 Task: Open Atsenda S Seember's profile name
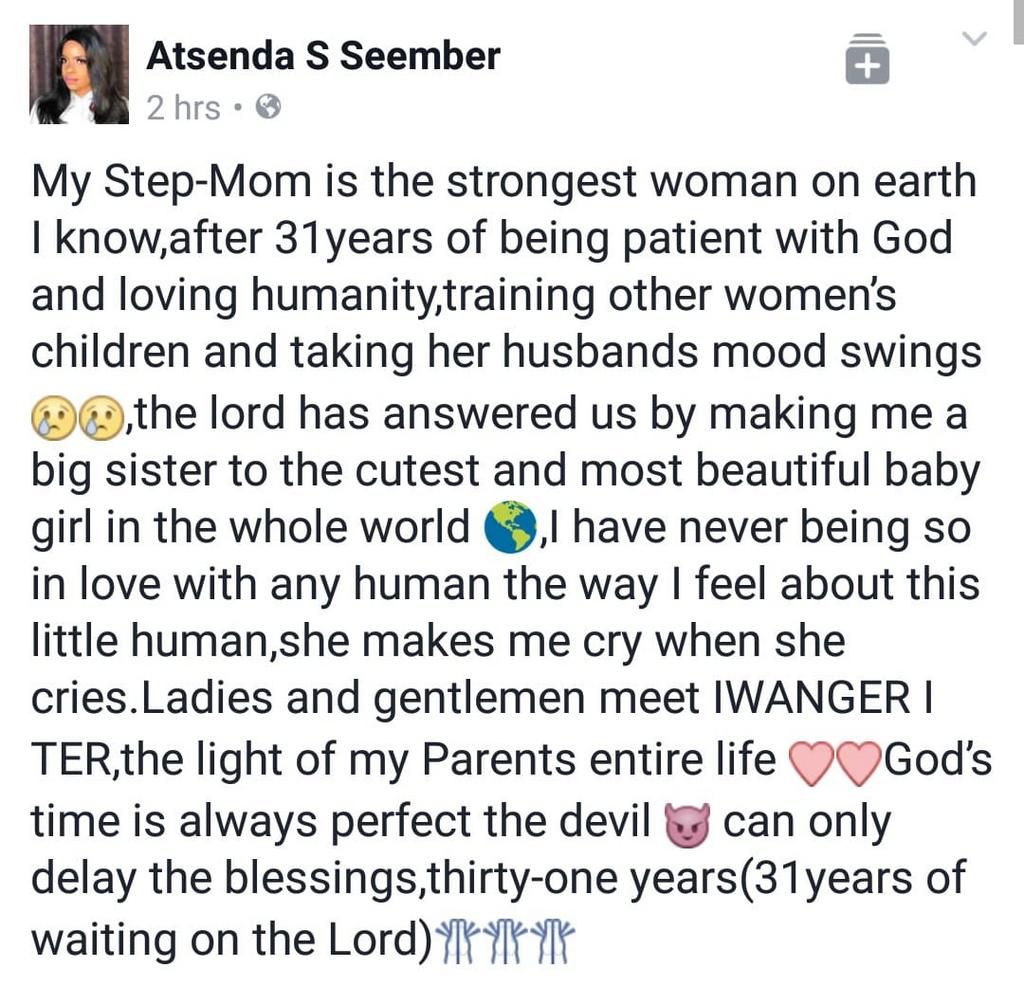[x=322, y=56]
